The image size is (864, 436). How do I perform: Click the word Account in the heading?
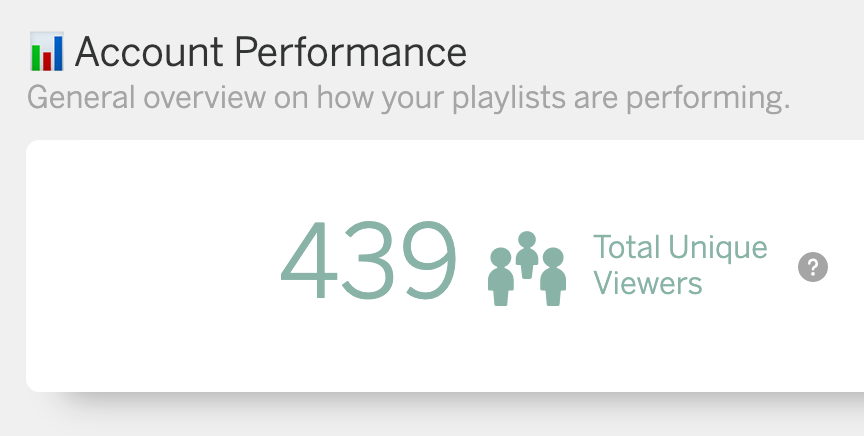pyautogui.click(x=149, y=52)
